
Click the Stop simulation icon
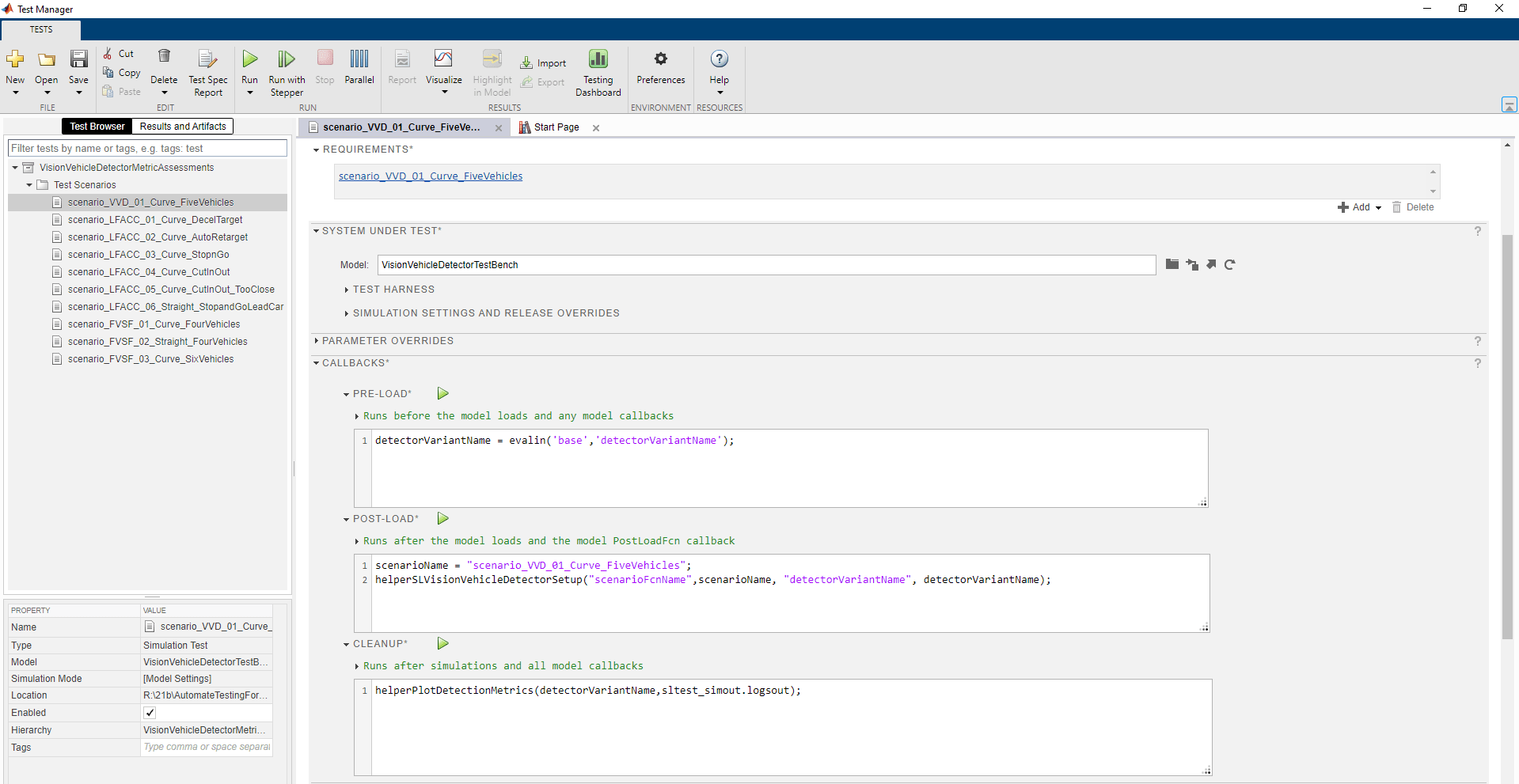click(325, 58)
